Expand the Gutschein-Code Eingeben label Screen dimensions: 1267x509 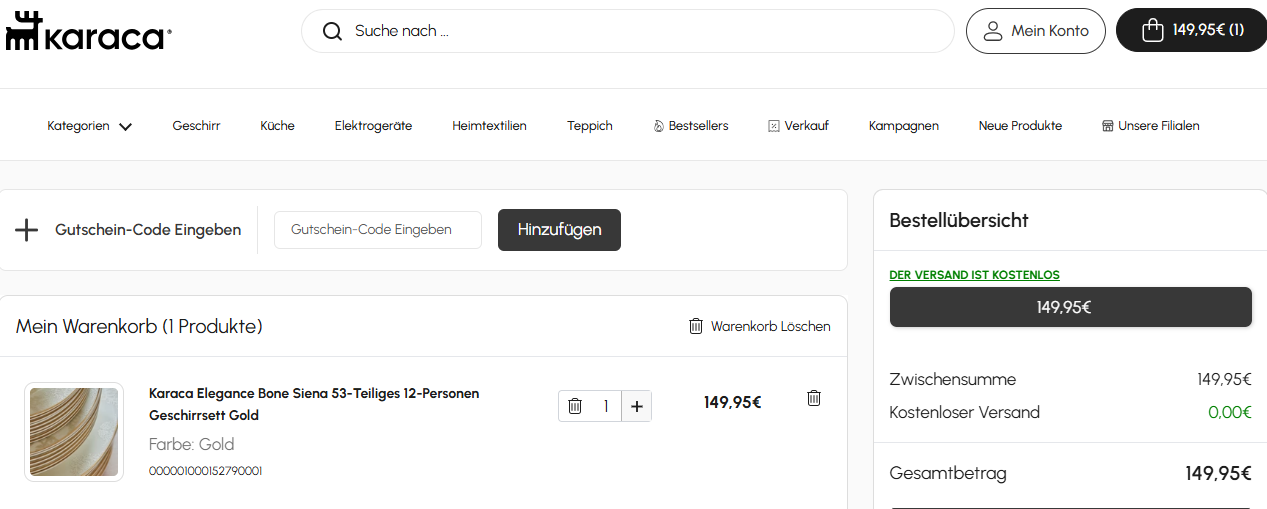tap(148, 230)
